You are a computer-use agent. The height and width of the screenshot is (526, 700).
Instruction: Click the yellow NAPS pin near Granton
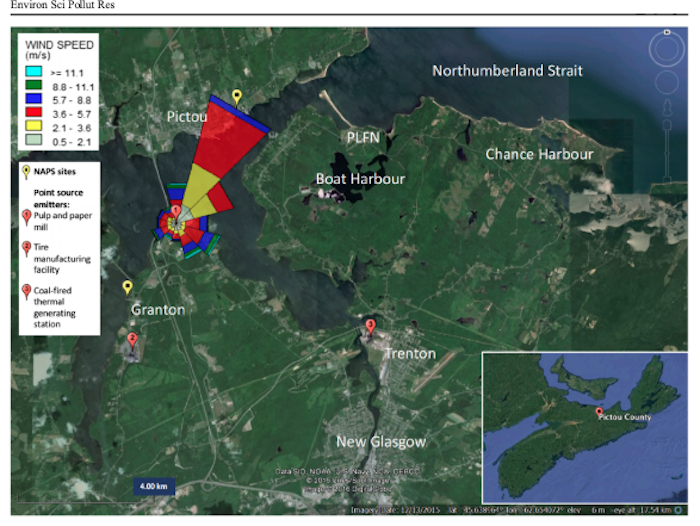coord(127,288)
